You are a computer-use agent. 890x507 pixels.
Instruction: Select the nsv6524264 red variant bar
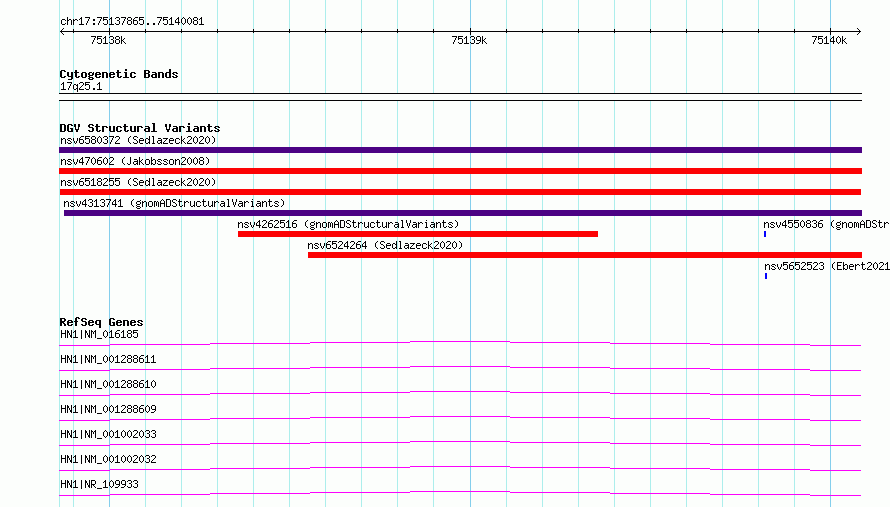click(x=585, y=255)
